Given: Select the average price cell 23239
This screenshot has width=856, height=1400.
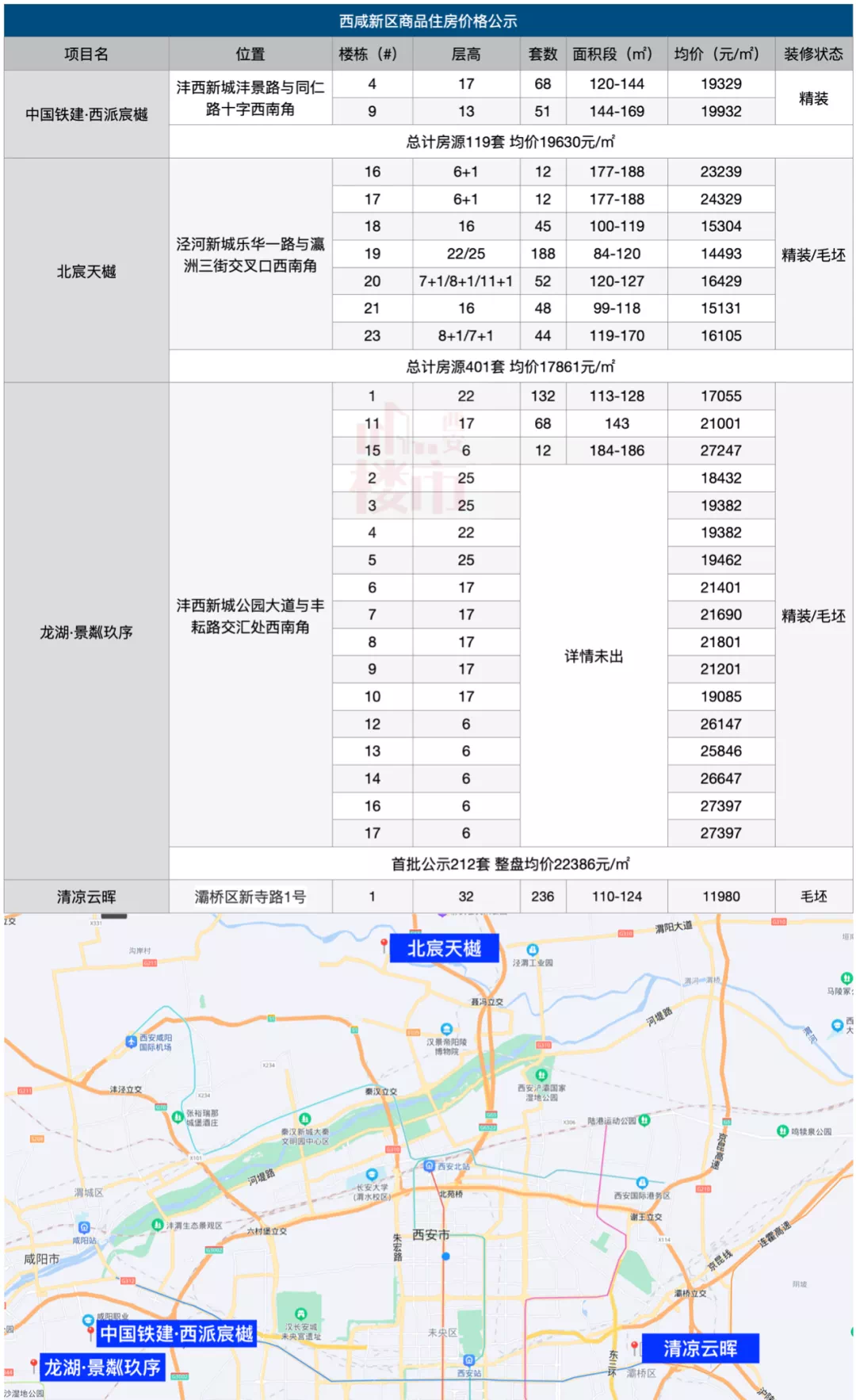Looking at the screenshot, I should coord(721,172).
